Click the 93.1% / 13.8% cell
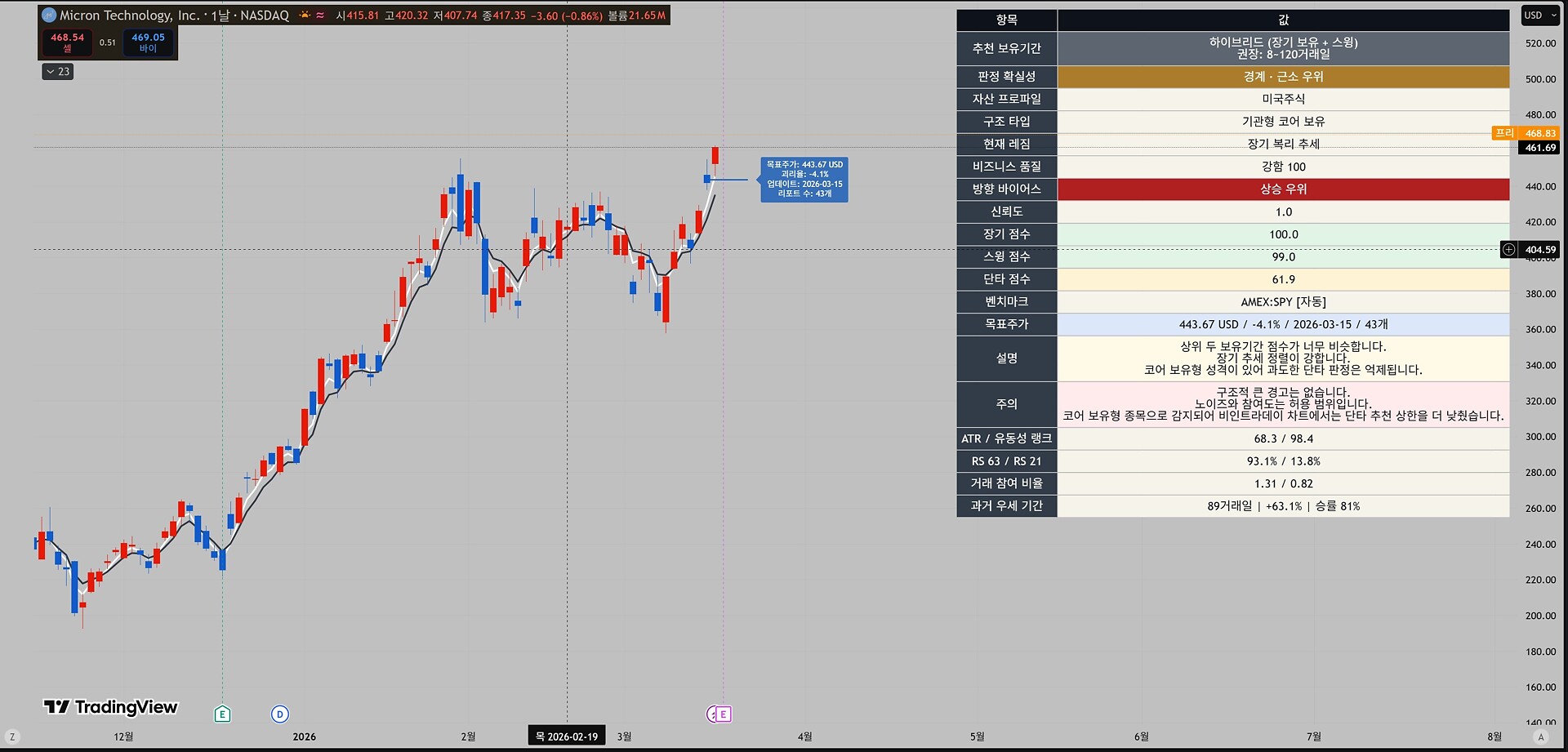 click(1284, 461)
